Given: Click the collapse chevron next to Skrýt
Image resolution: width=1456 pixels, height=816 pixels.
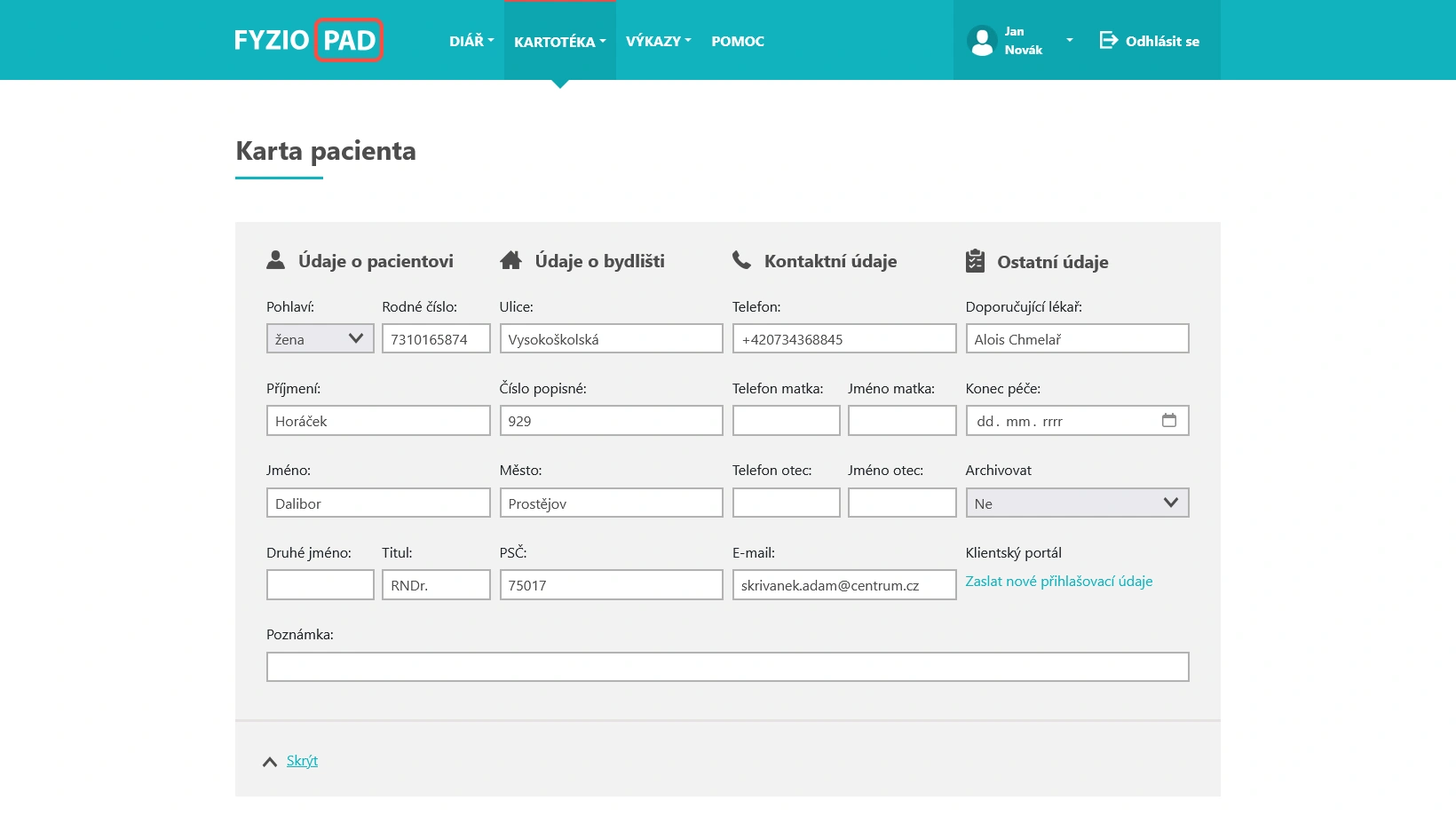Looking at the screenshot, I should 269,760.
